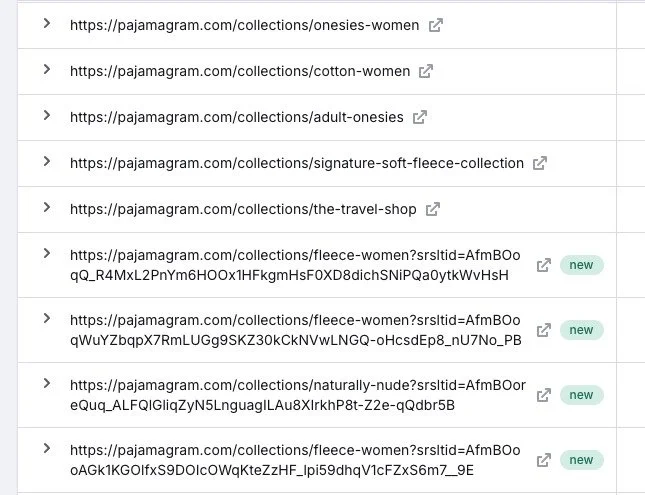
Task: Open external link icon for fleece-women URL ending WvHsH
Action: click(x=543, y=265)
